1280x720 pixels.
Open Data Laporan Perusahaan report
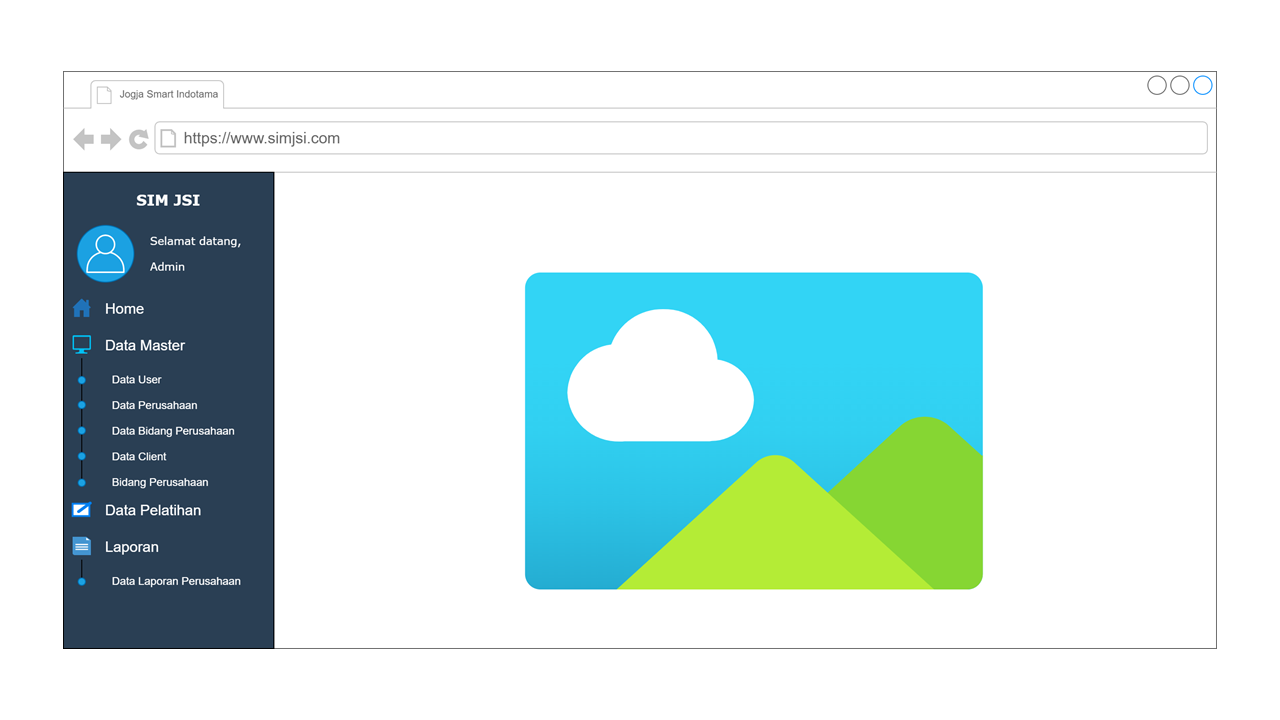click(x=176, y=581)
